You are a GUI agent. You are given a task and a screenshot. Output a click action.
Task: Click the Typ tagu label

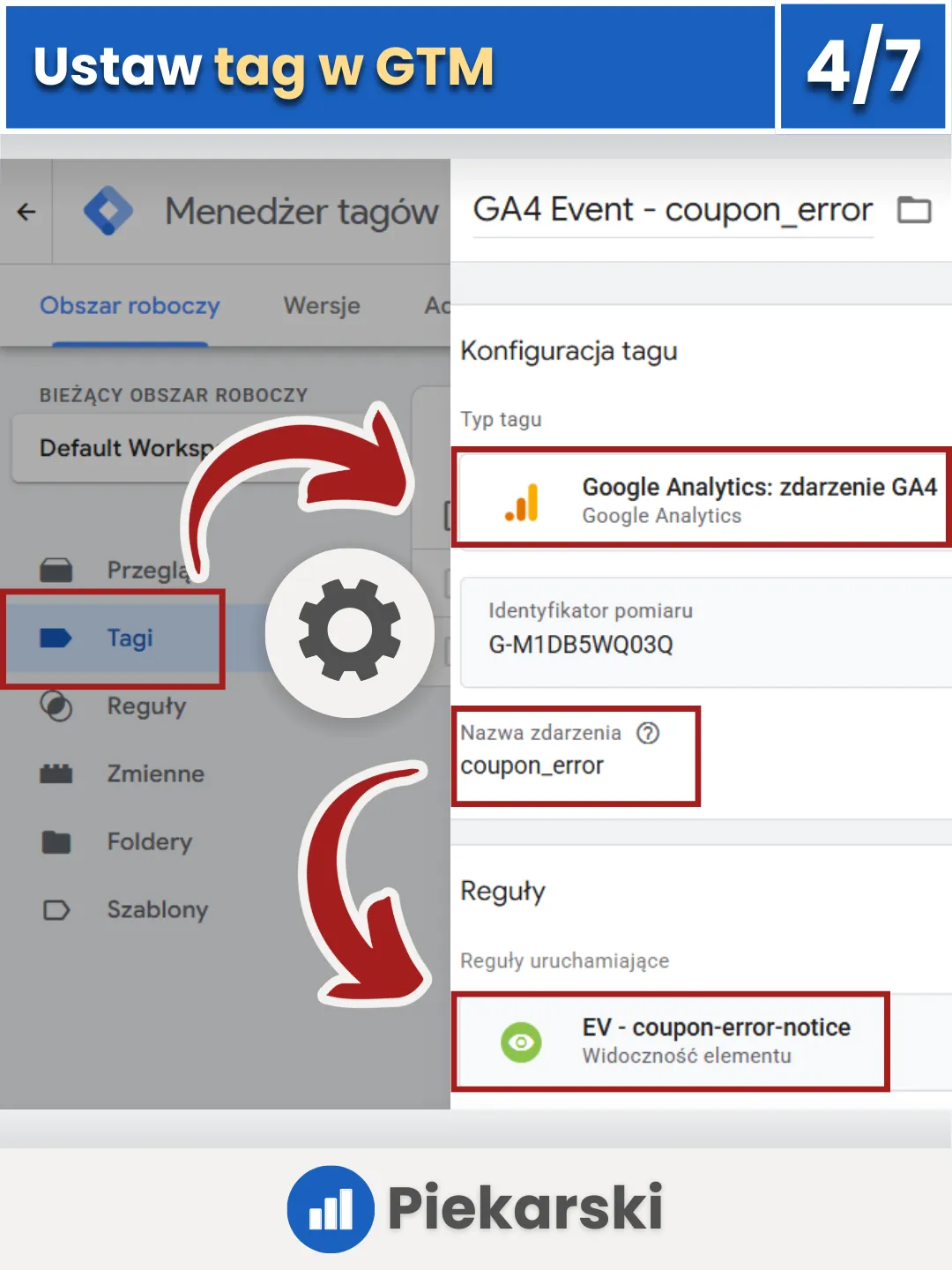click(x=501, y=420)
